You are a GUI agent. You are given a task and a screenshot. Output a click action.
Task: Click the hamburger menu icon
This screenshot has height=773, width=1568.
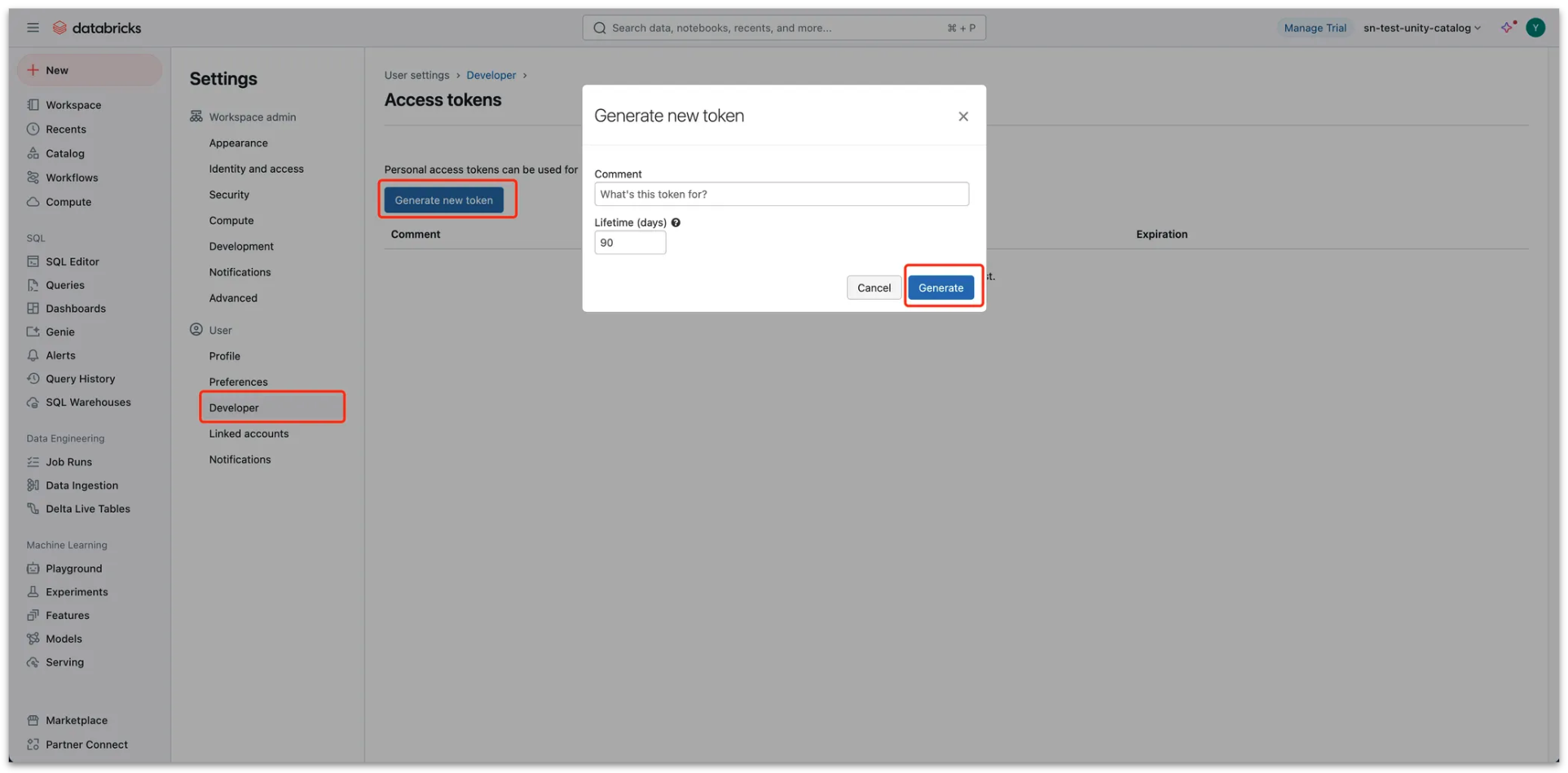click(x=33, y=28)
